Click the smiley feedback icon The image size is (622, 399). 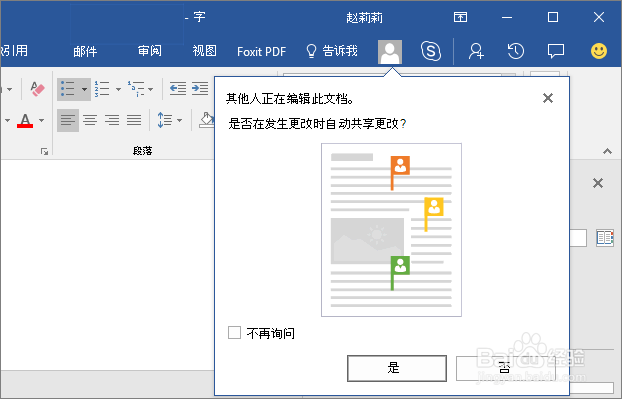[599, 51]
